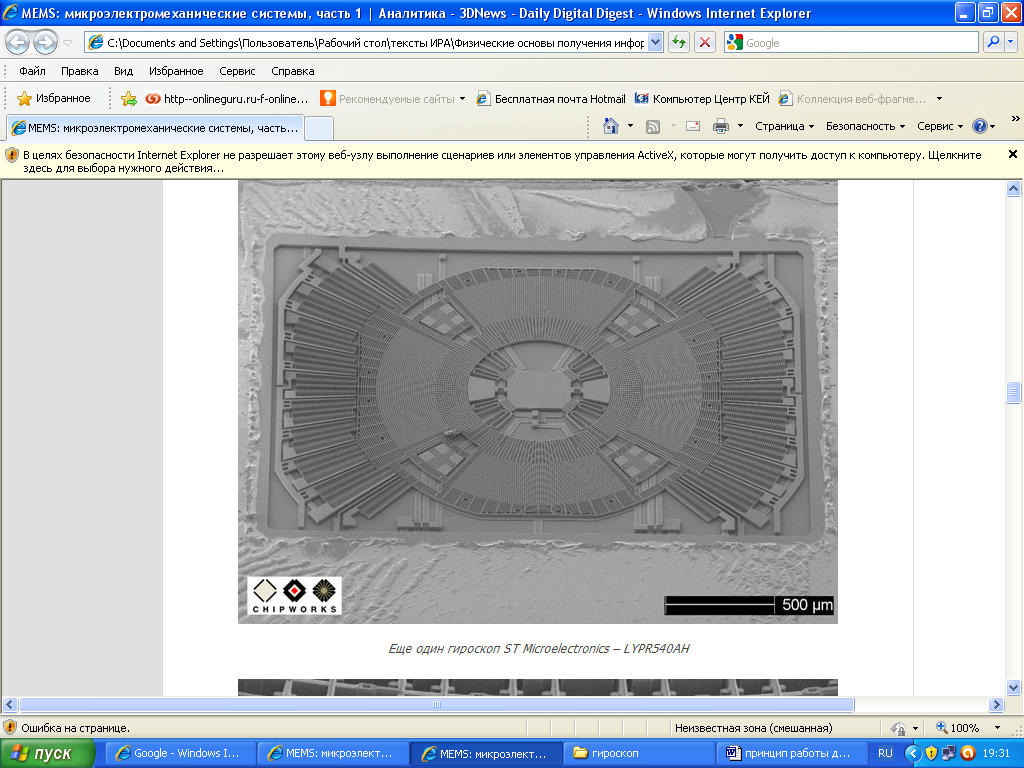Click the page error shield status icon

point(10,728)
